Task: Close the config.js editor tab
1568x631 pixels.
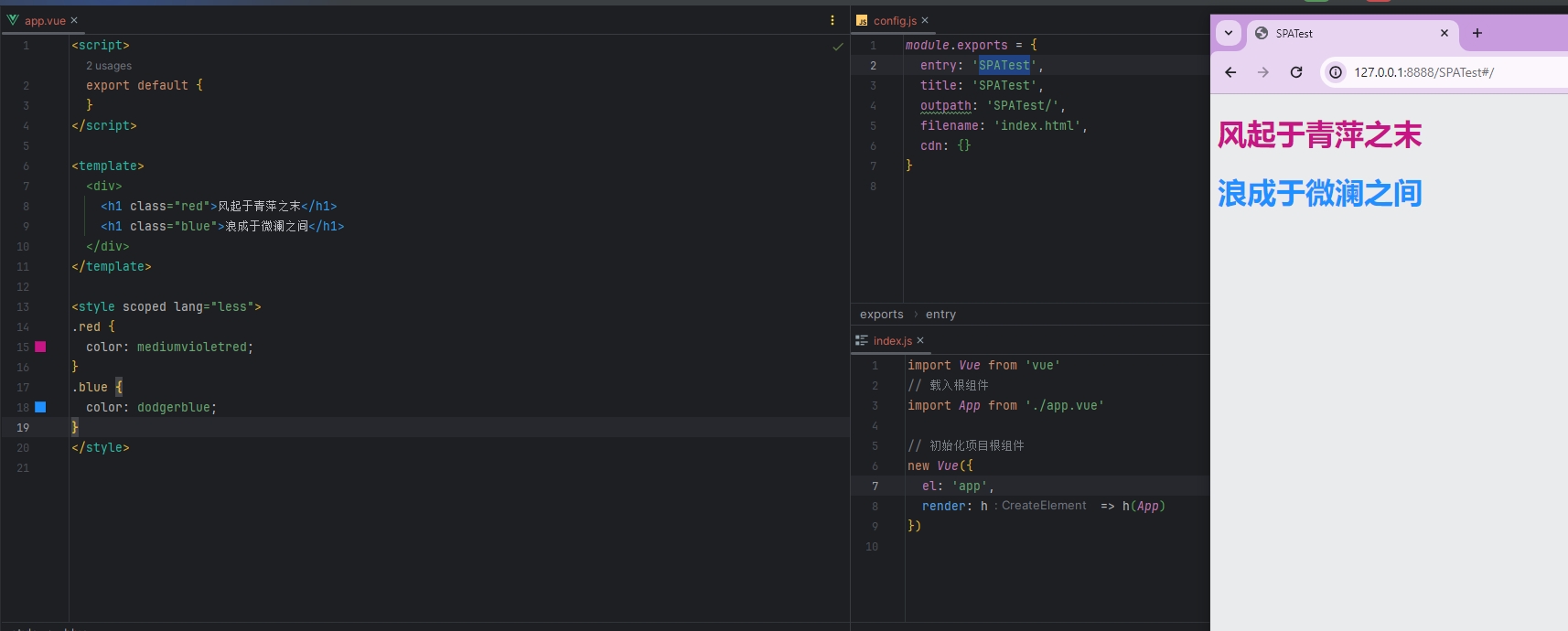Action: (x=925, y=20)
